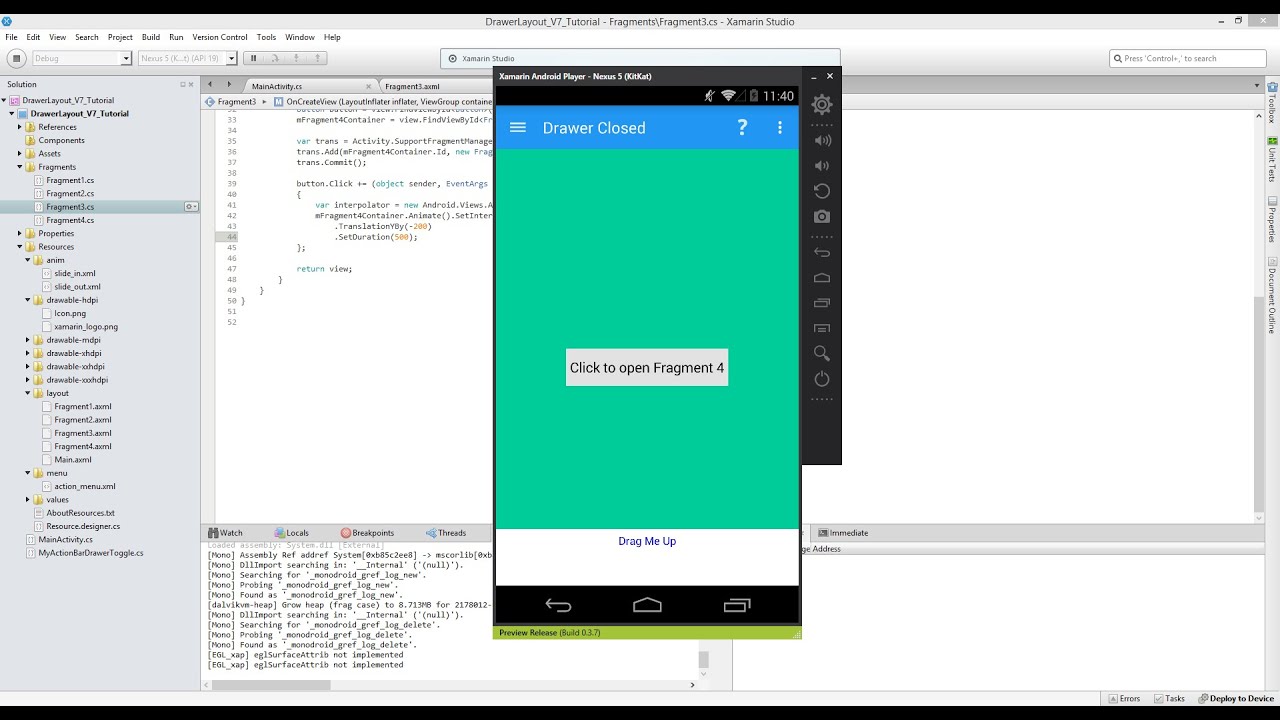Screen dimensions: 1280x720
Task: Open the Immediate pad tab
Action: pyautogui.click(x=843, y=533)
